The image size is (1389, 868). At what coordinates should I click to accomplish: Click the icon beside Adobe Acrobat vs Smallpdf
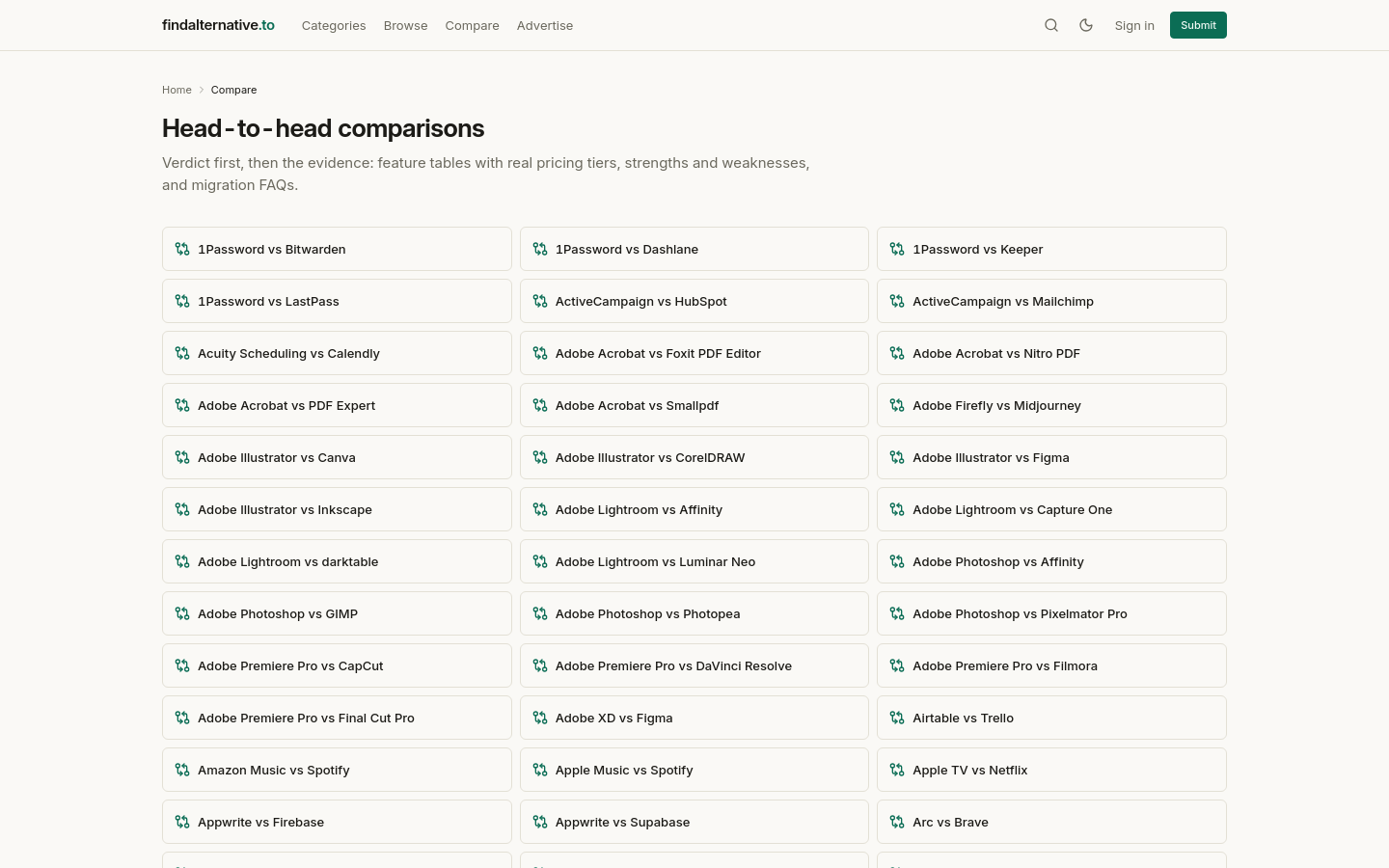click(540, 405)
